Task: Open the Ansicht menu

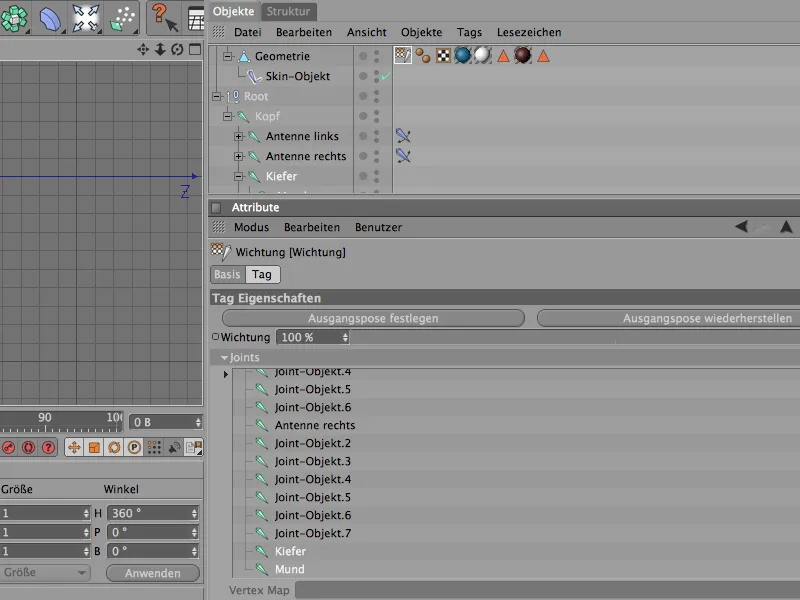Action: coord(366,32)
